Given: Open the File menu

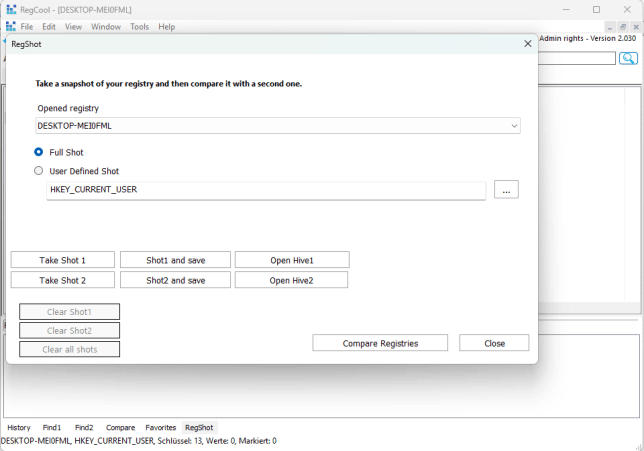Looking at the screenshot, I should [27, 27].
